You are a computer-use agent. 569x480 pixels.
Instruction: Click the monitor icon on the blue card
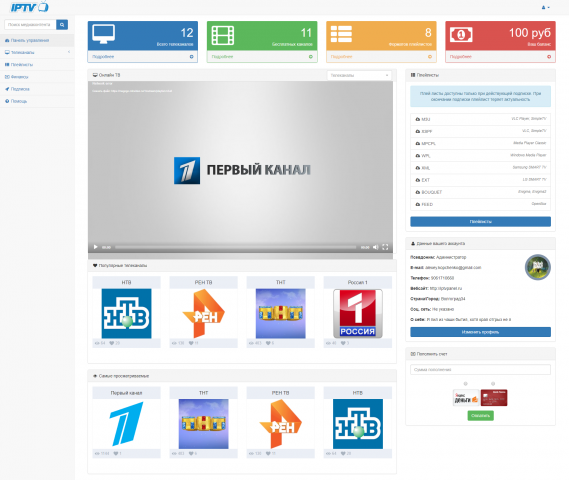click(104, 34)
